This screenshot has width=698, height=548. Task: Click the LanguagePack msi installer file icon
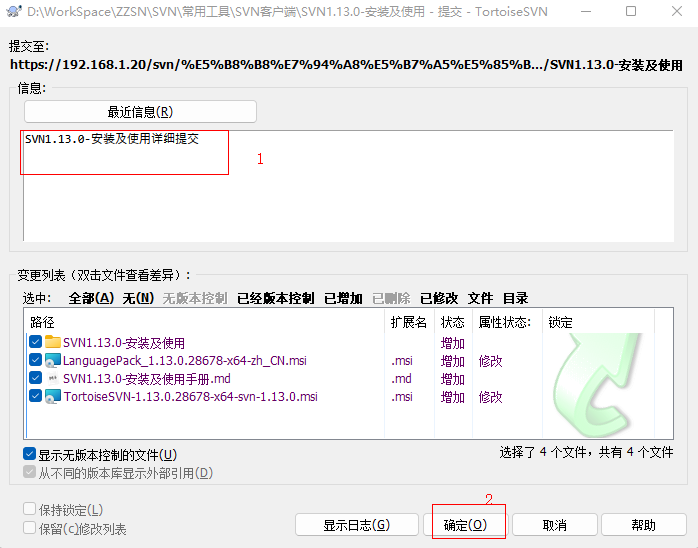[53, 361]
